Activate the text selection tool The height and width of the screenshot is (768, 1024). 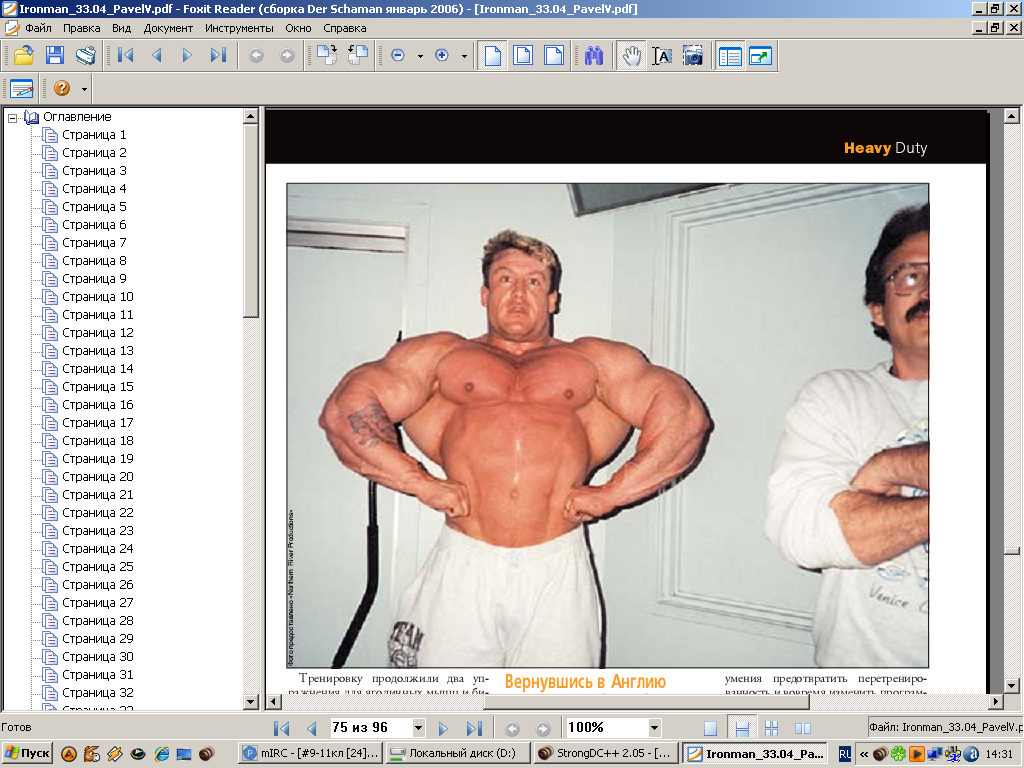click(x=662, y=56)
